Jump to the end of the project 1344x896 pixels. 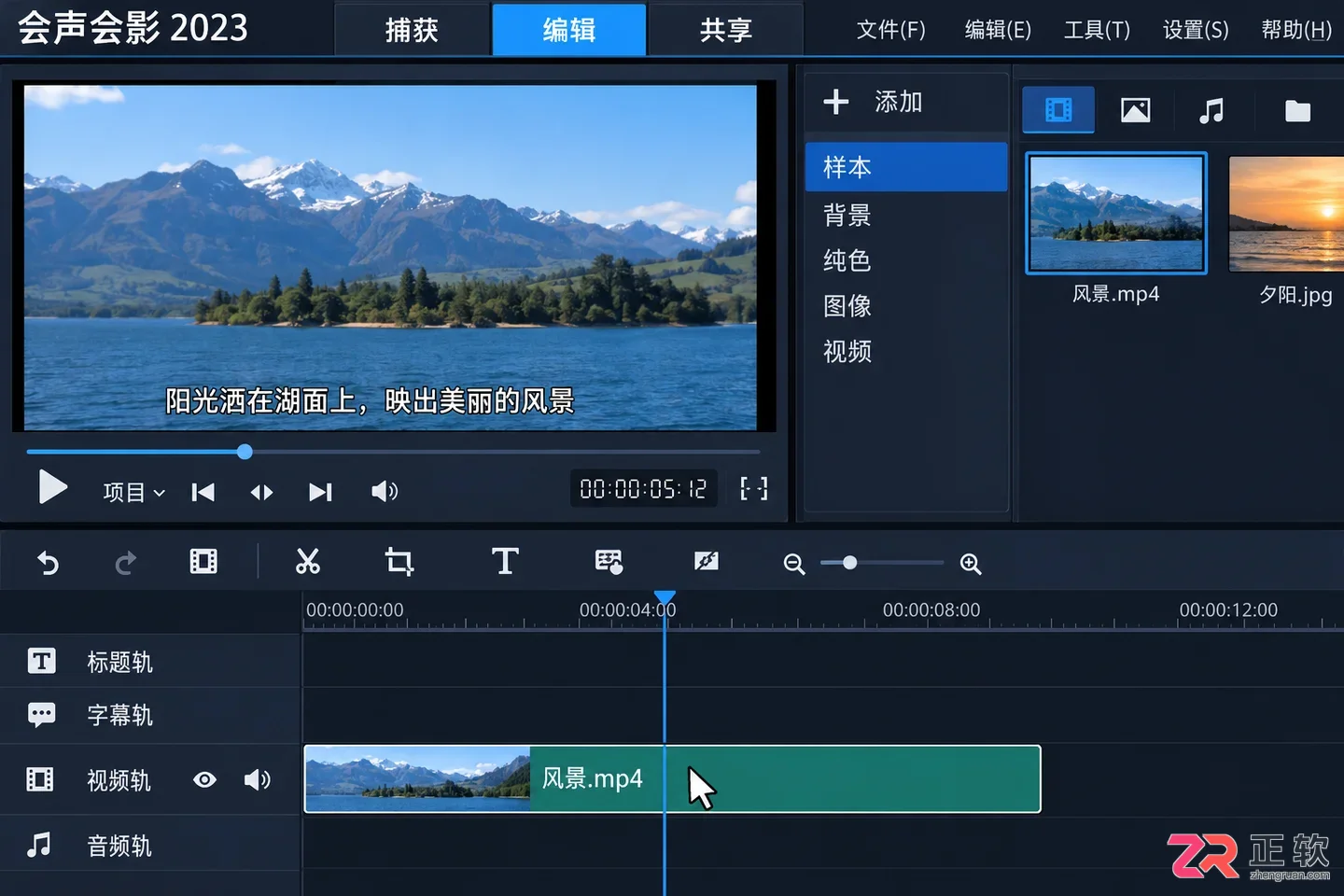point(321,492)
